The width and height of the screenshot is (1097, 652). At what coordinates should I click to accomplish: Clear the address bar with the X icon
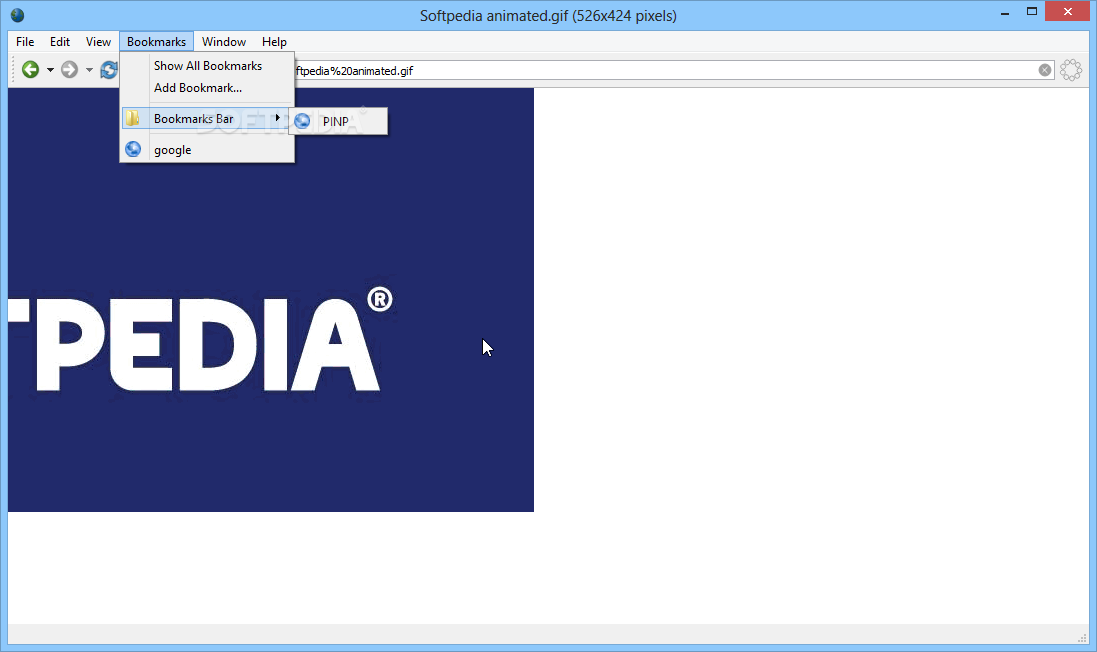point(1045,70)
